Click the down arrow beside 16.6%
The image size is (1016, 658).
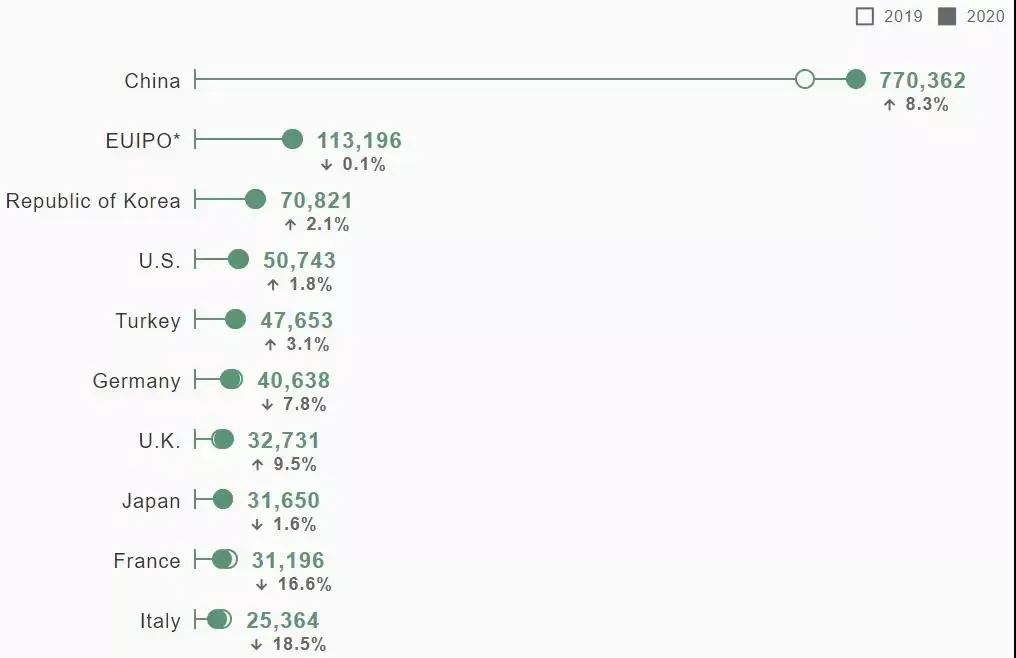pyautogui.click(x=262, y=585)
